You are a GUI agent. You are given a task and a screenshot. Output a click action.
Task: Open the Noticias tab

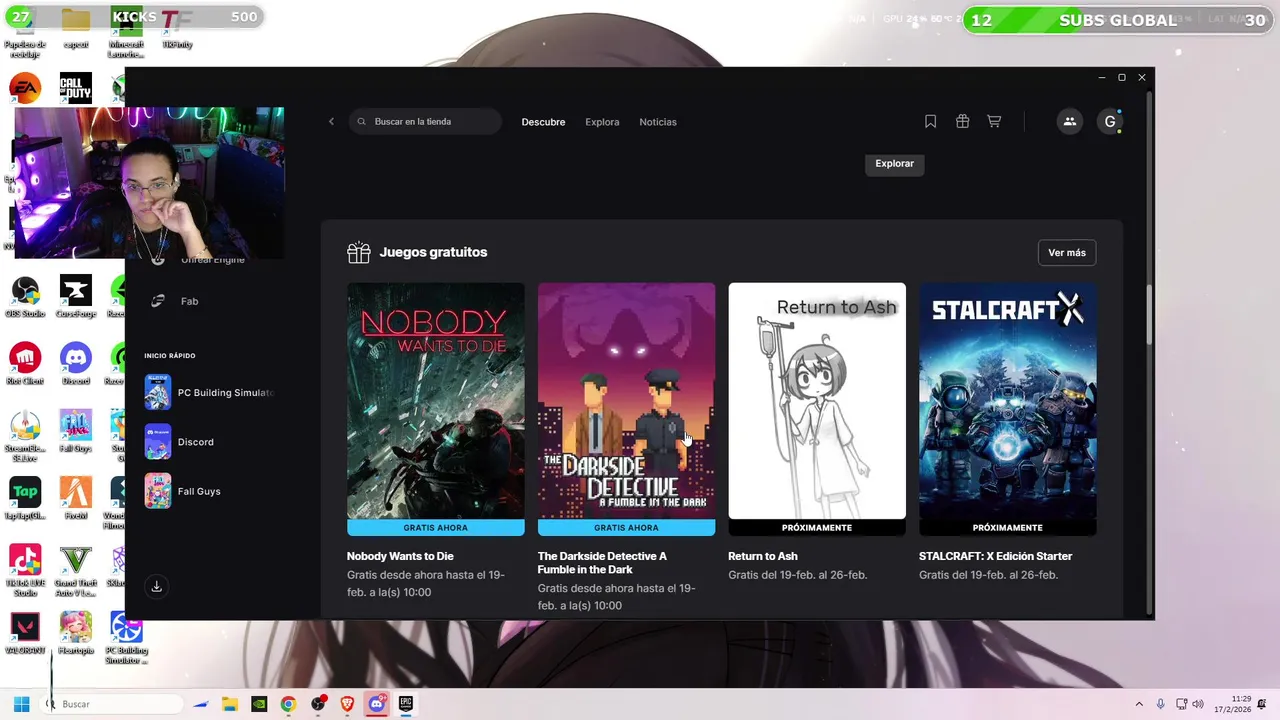[658, 122]
